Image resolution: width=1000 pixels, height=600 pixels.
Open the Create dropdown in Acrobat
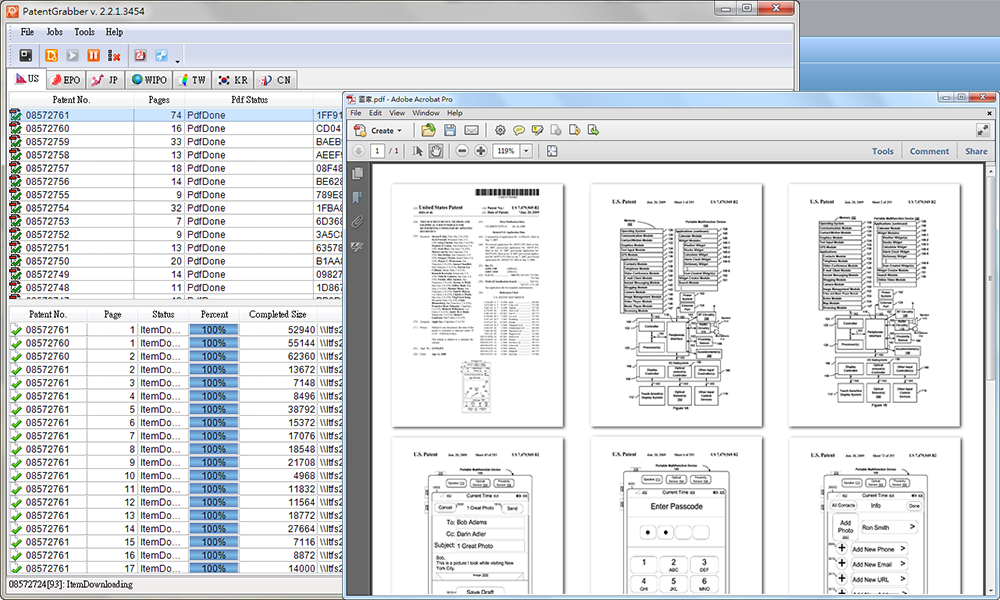click(x=379, y=130)
